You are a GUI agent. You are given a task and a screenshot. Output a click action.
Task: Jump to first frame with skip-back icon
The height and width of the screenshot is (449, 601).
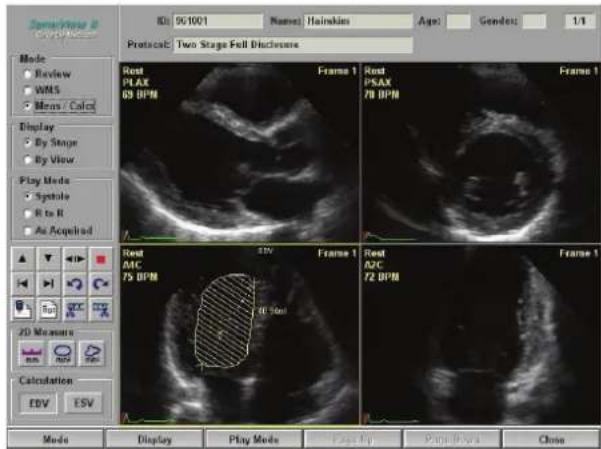click(23, 284)
